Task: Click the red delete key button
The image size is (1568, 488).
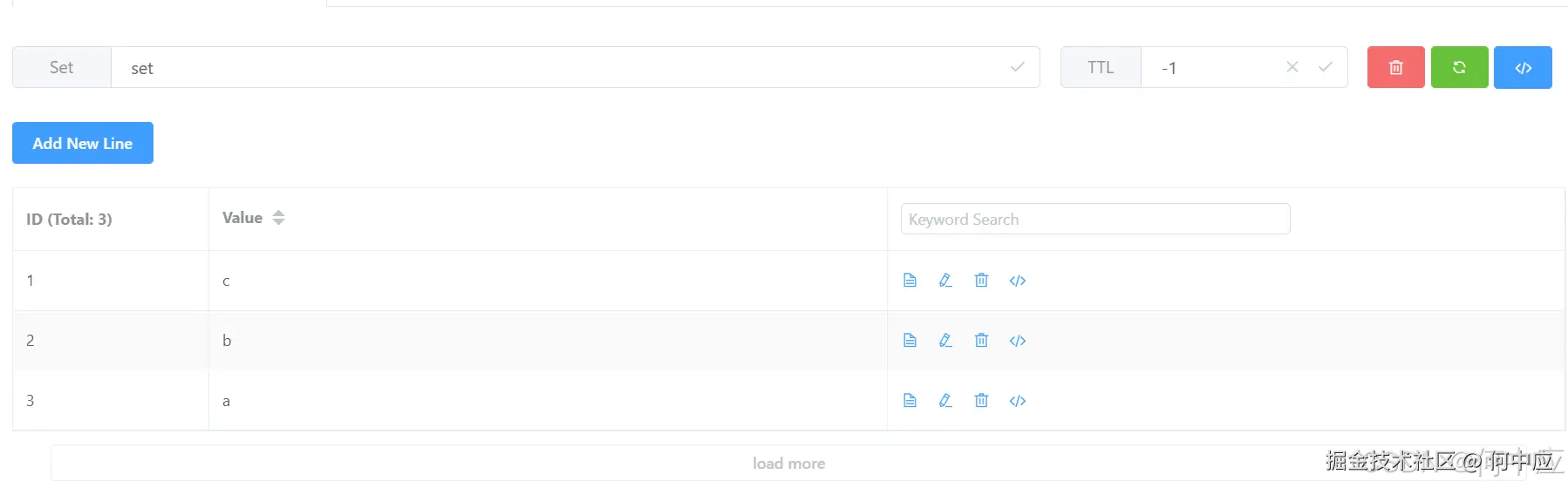Action: [1395, 68]
